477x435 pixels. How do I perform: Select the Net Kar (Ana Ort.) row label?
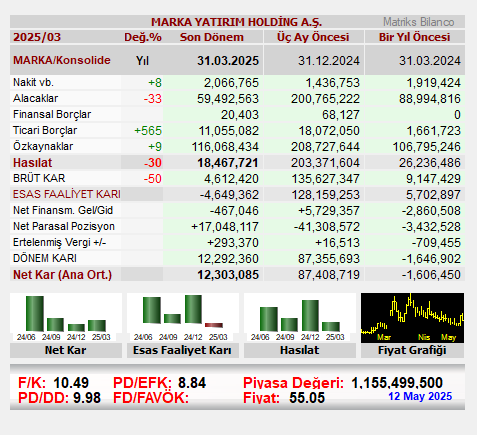pyautogui.click(x=62, y=275)
